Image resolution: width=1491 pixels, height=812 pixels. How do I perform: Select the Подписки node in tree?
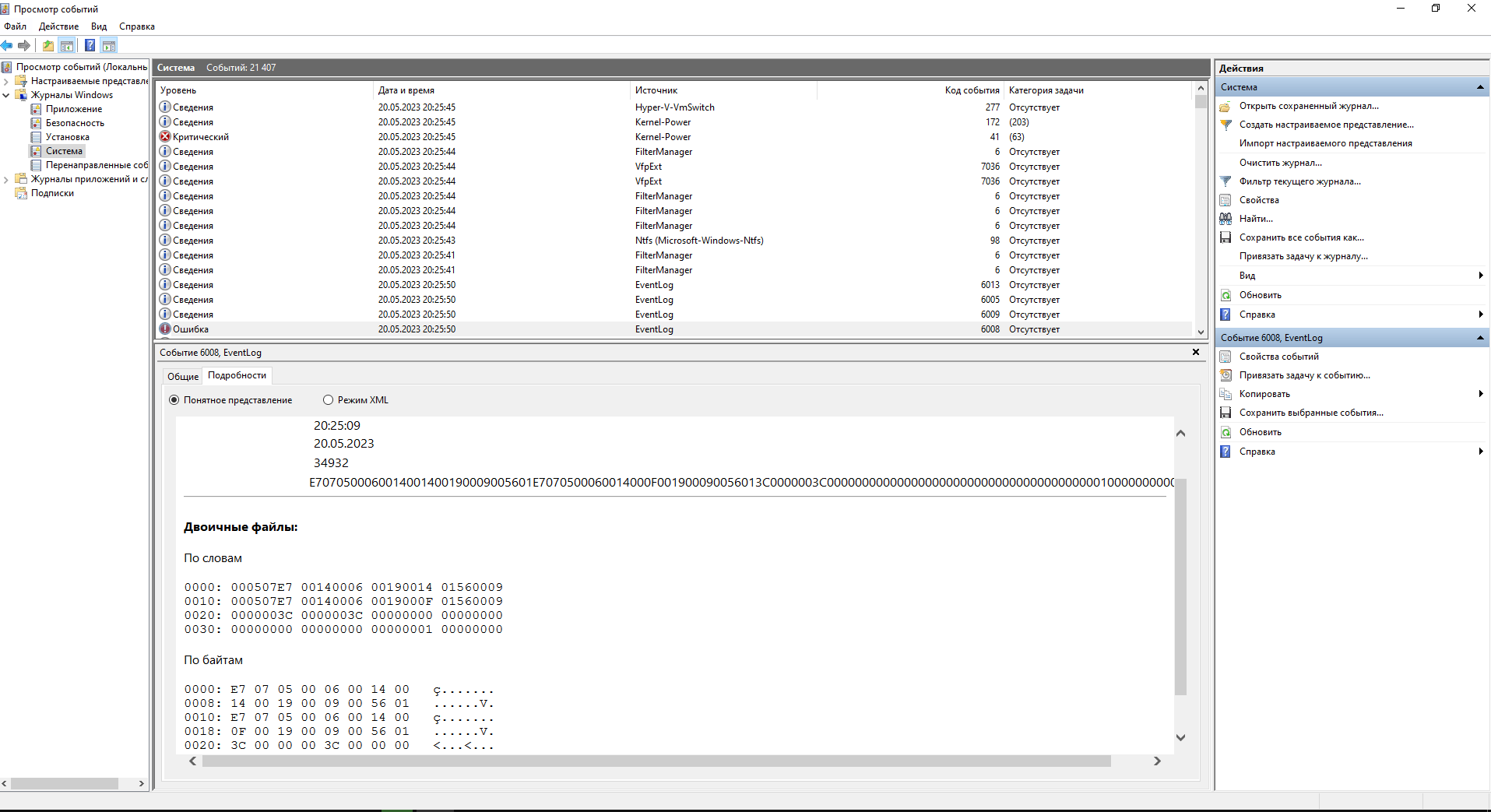tap(52, 193)
